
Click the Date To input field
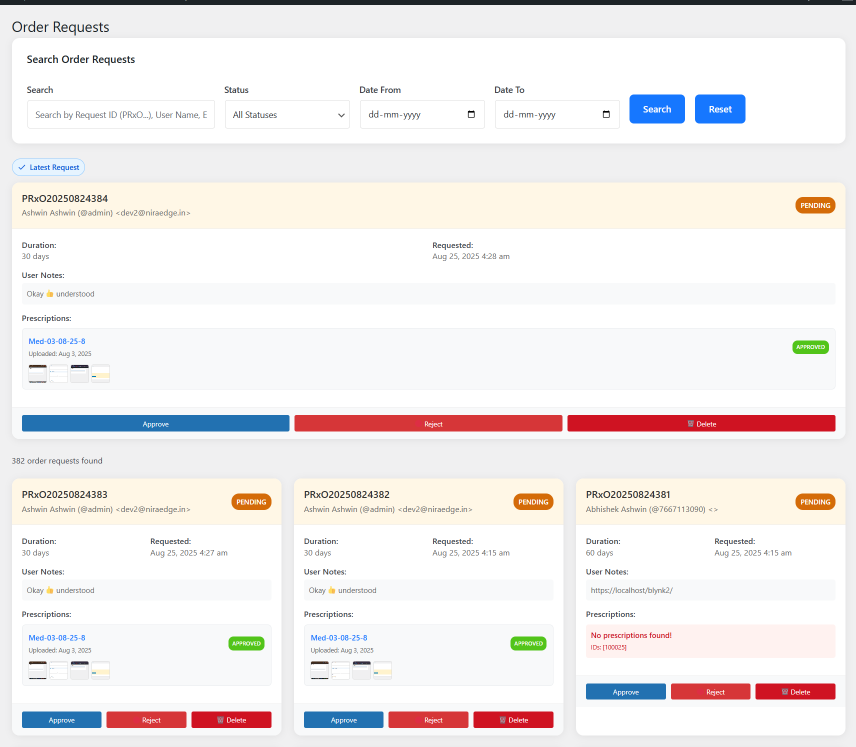pyautogui.click(x=545, y=115)
